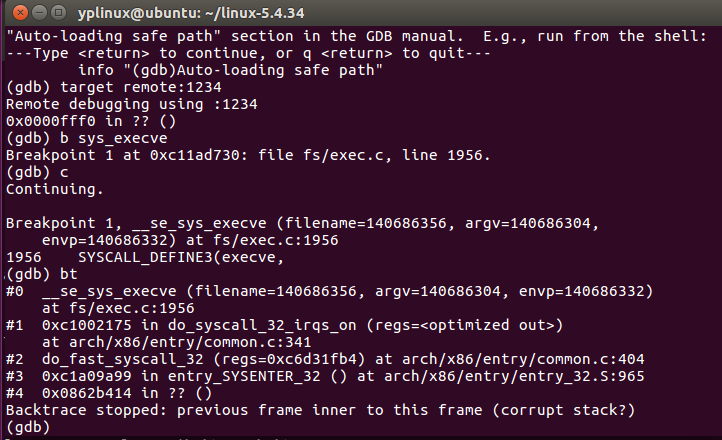This screenshot has width=722, height=440.
Task: Click the '(gdb) bt' command line
Action: 41,274
